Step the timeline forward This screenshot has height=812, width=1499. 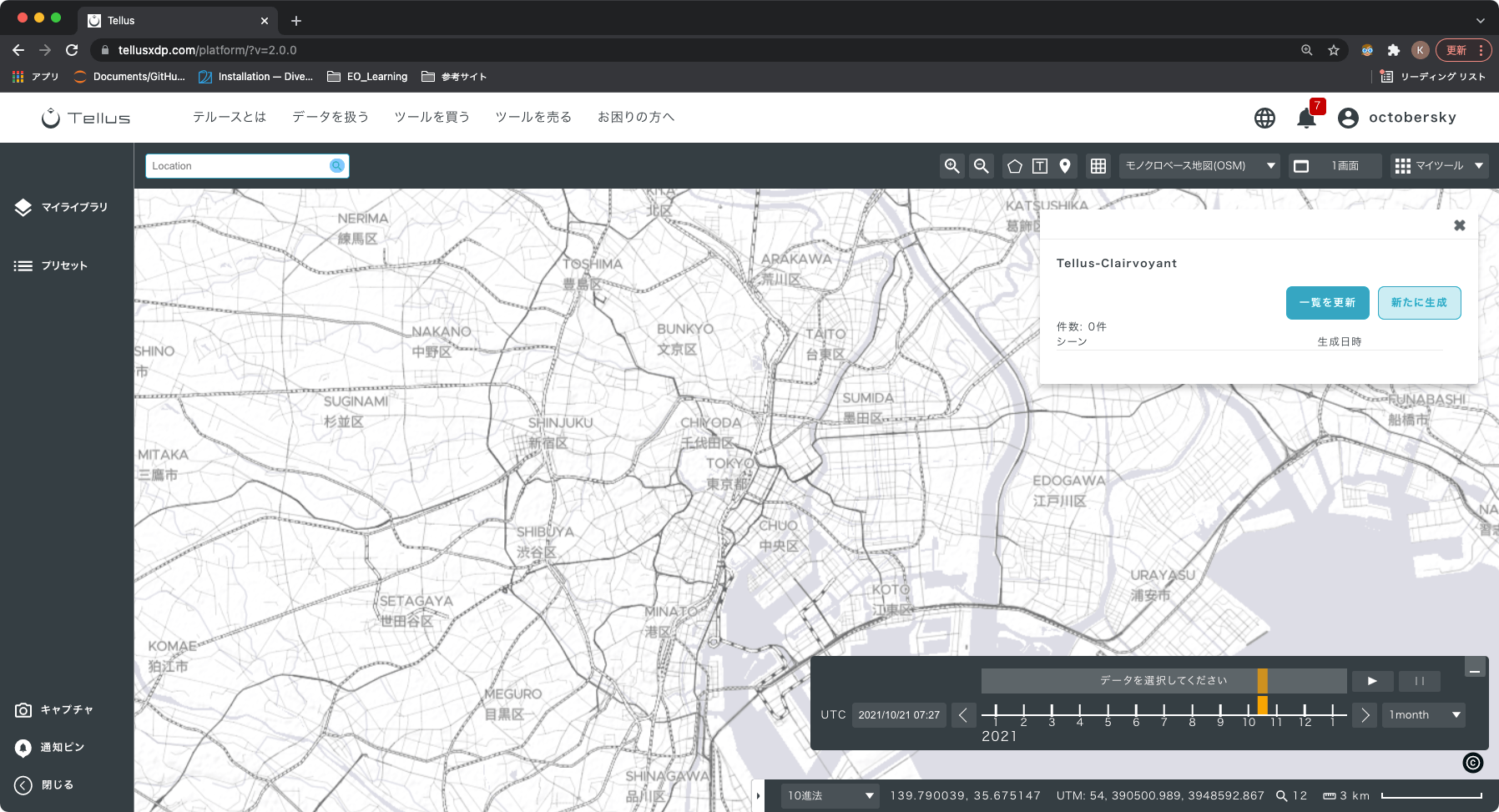tap(1365, 715)
